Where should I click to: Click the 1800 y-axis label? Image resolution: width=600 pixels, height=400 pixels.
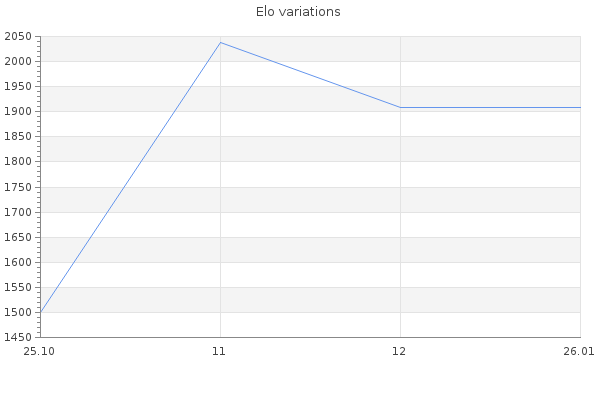click(x=18, y=162)
